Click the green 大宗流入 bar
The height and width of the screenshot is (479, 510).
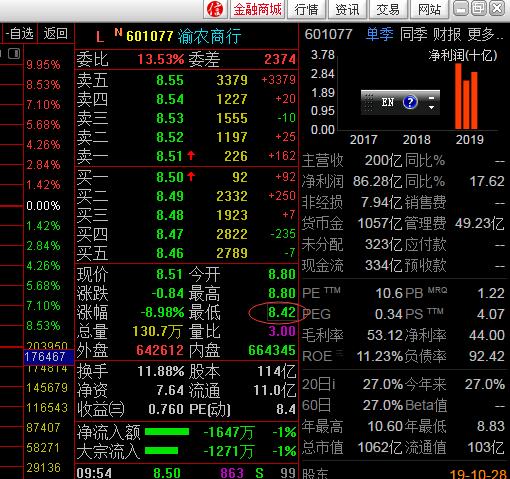(161, 451)
